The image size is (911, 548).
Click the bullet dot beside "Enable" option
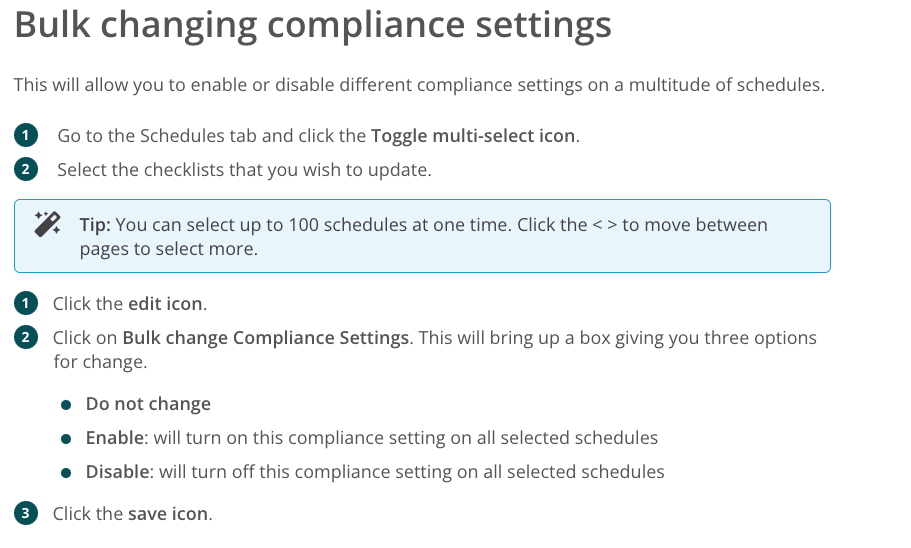point(66,439)
